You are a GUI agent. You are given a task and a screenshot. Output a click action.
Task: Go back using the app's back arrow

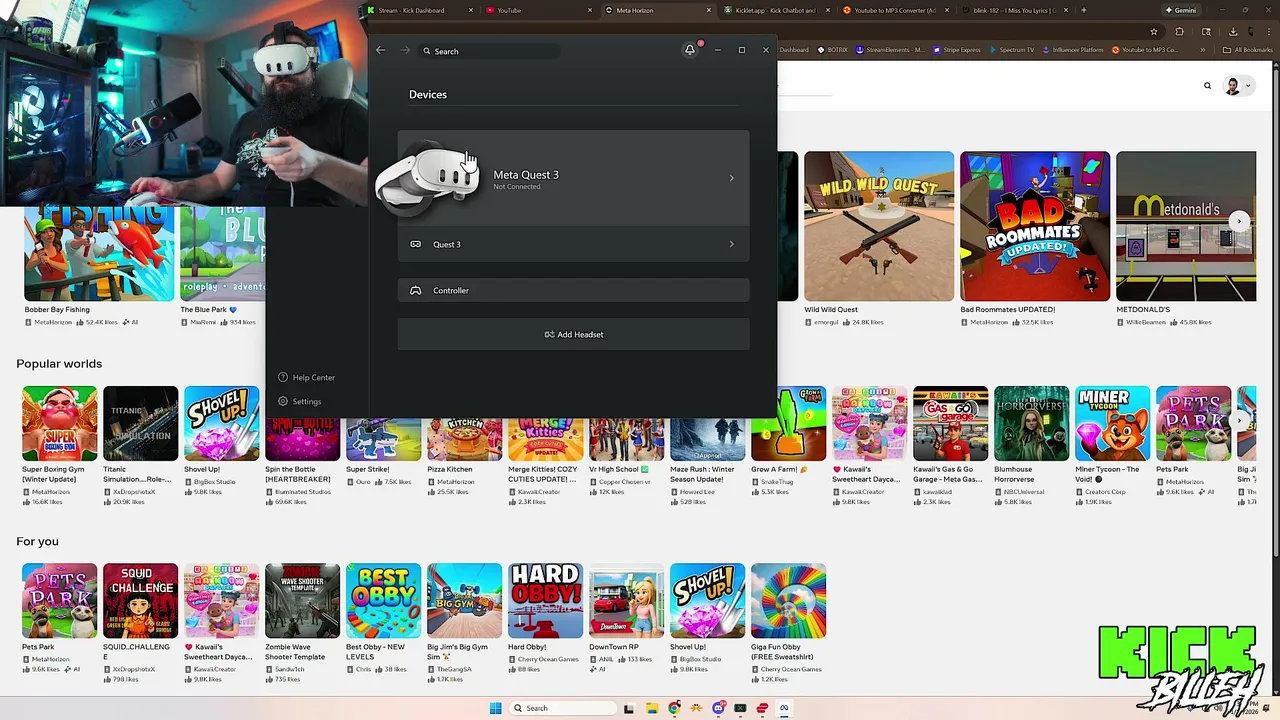coord(381,50)
